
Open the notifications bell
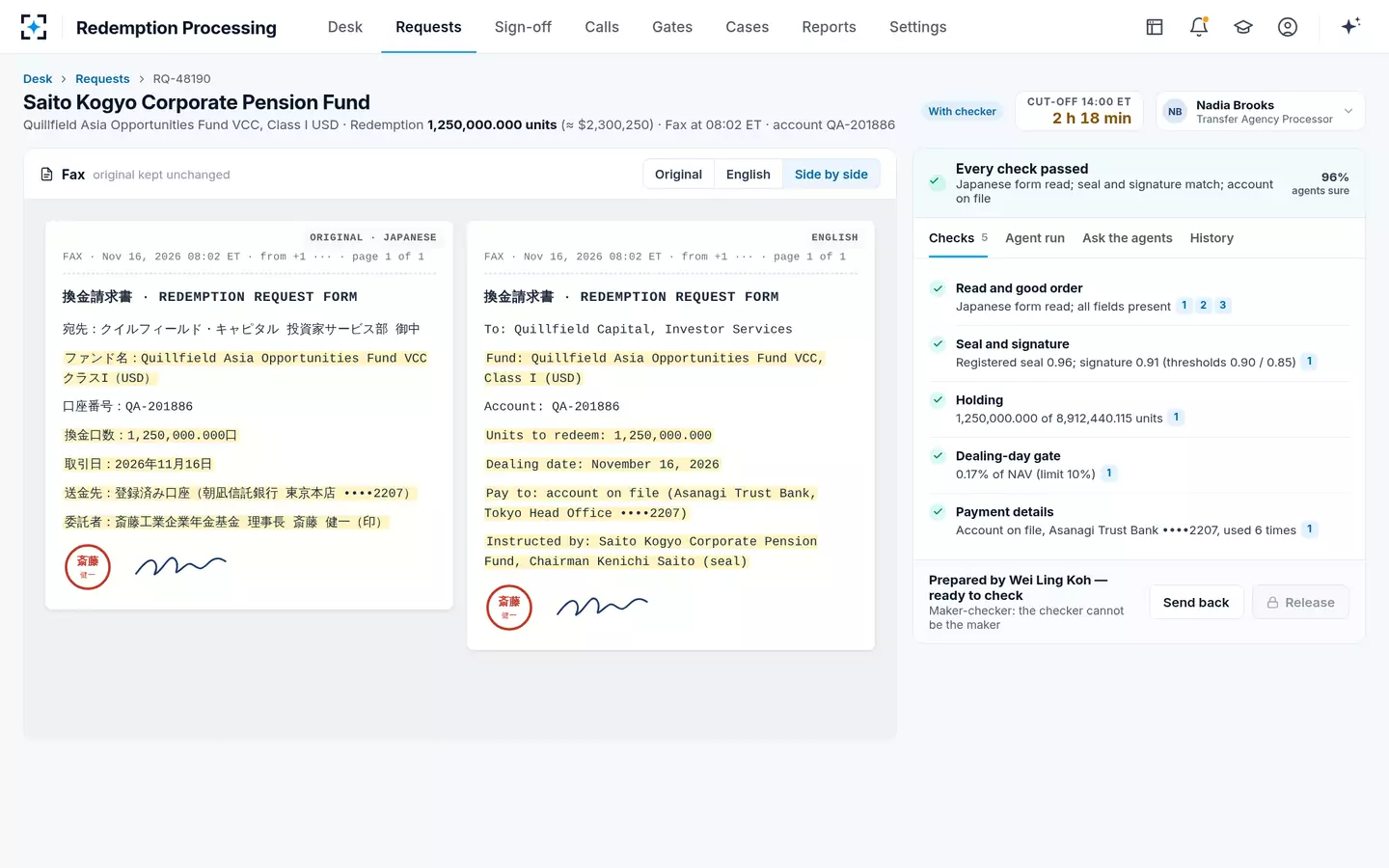click(x=1199, y=27)
